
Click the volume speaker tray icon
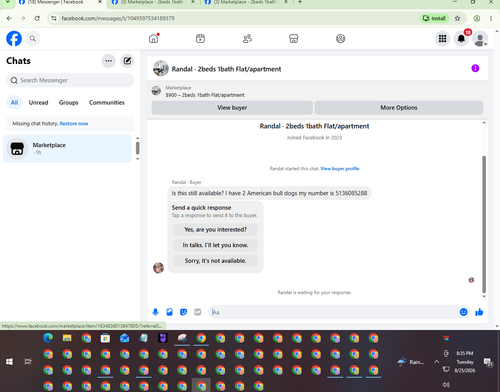pos(446,384)
